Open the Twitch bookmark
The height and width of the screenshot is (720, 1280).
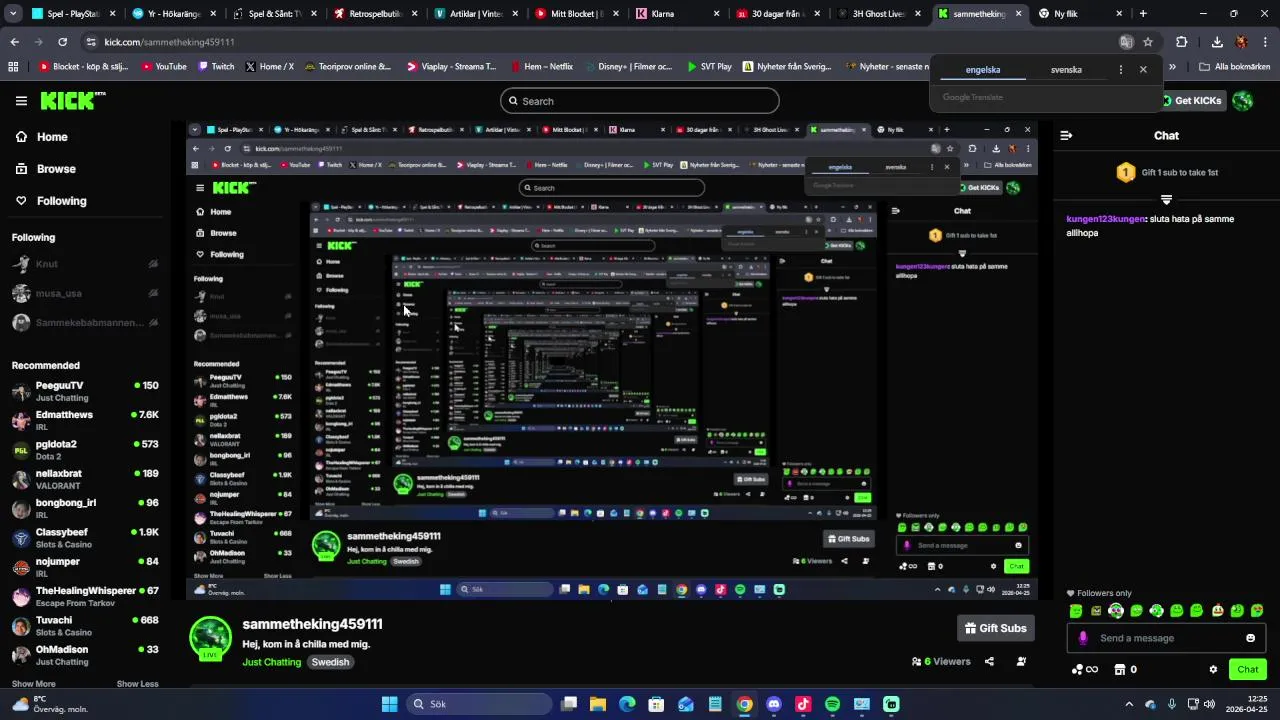(216, 67)
